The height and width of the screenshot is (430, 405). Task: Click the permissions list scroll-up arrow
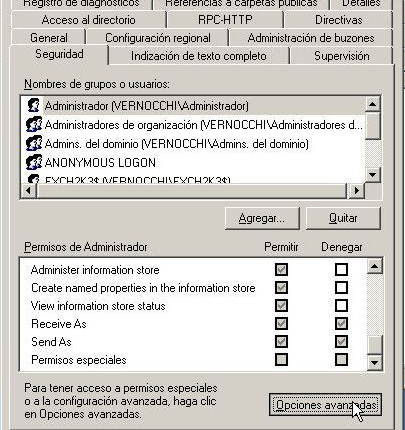(x=374, y=266)
